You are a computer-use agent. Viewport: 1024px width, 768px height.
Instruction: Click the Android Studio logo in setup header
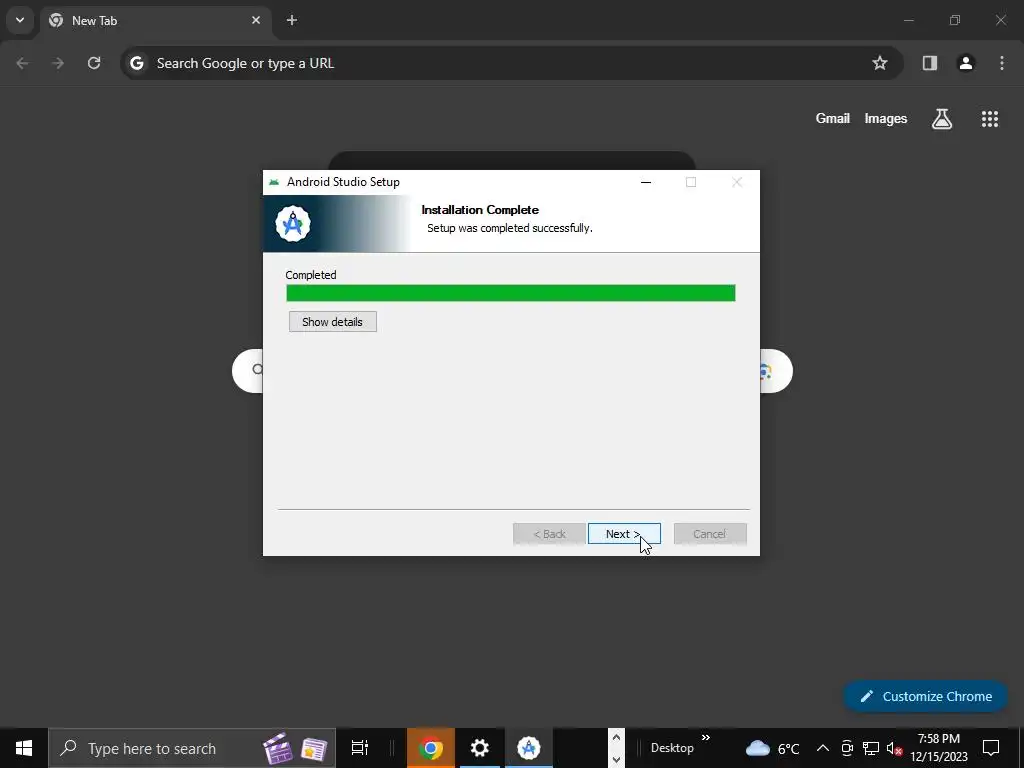pyautogui.click(x=293, y=224)
